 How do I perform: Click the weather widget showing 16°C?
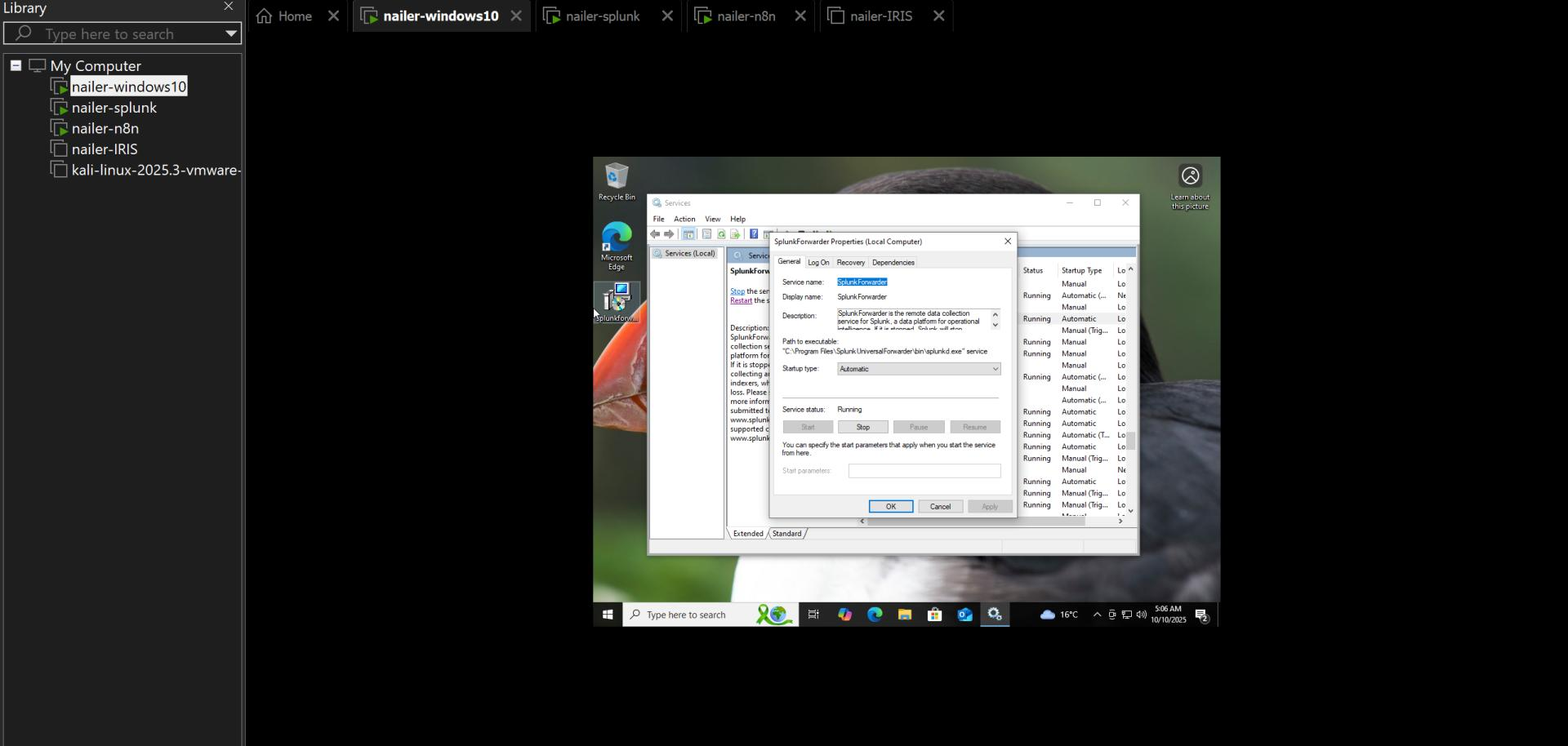(1058, 615)
